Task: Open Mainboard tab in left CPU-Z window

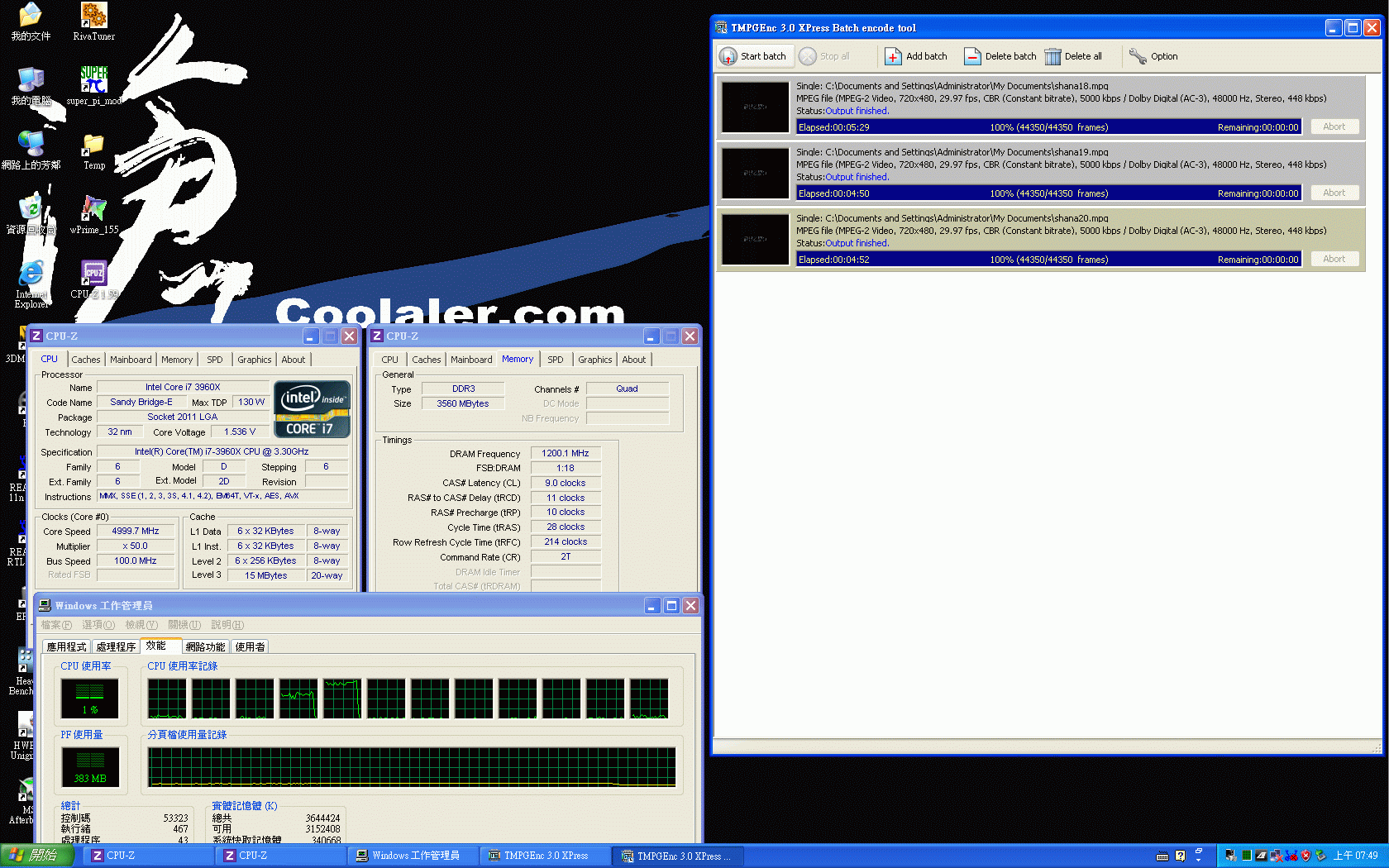Action: point(131,360)
